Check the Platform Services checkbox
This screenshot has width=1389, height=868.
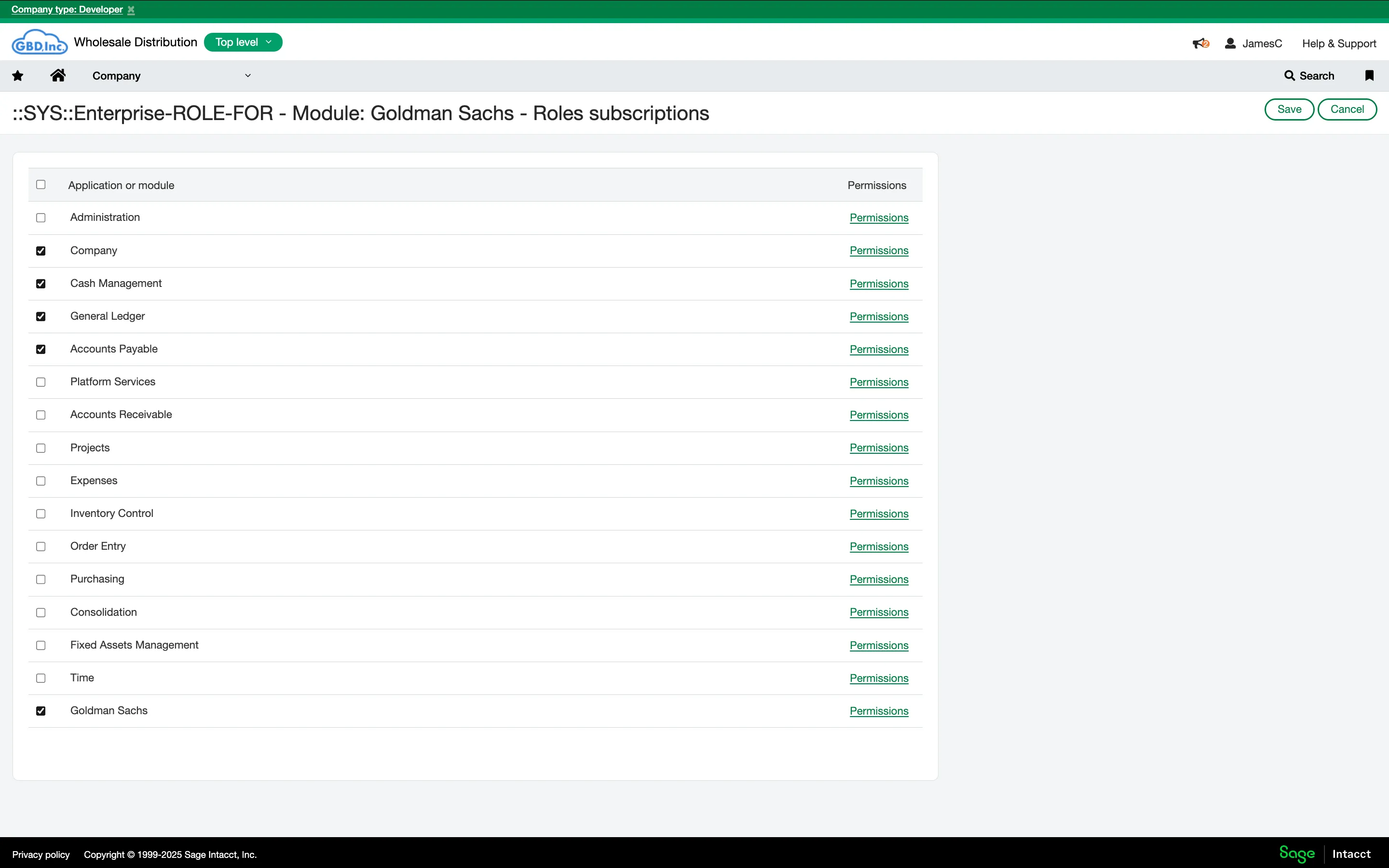[41, 382]
